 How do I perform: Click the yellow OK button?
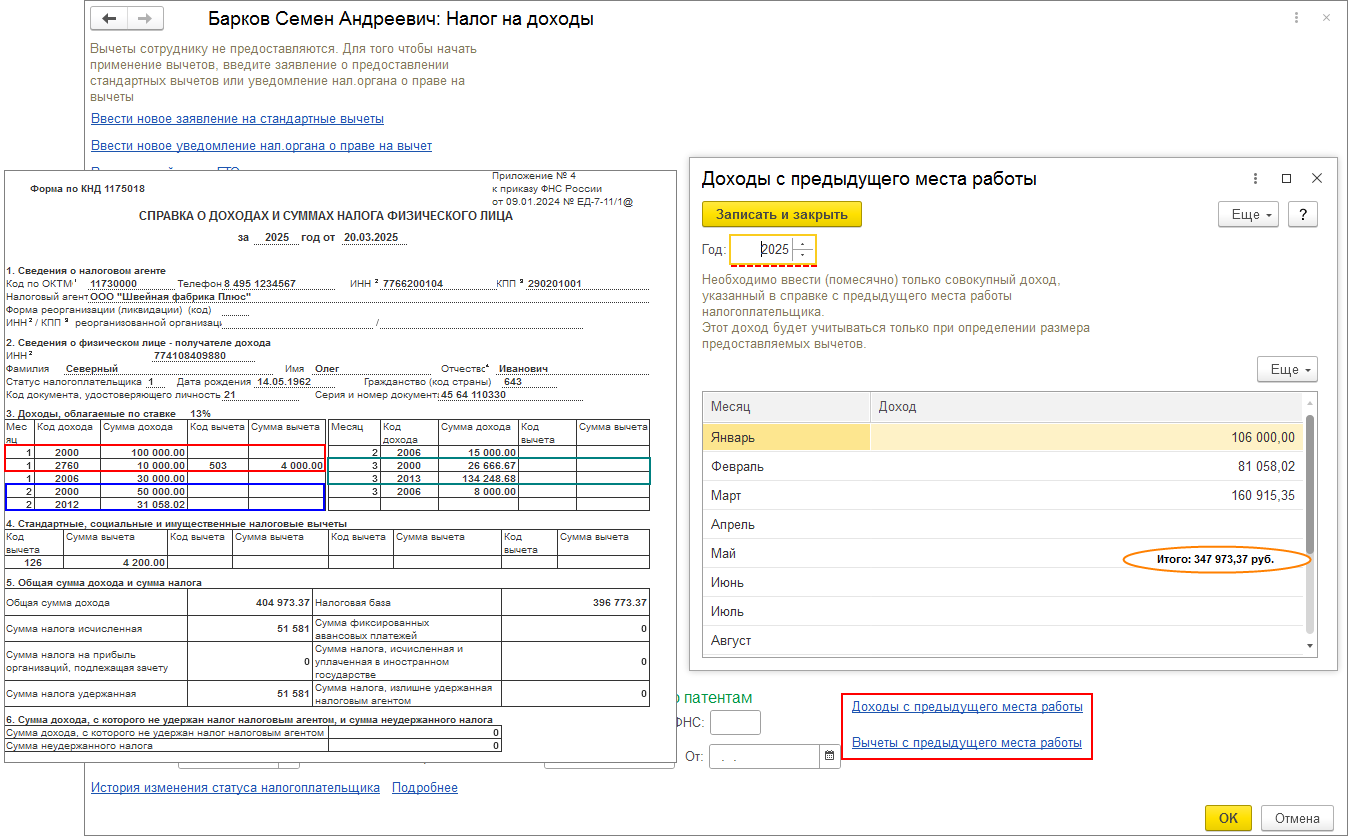(1228, 818)
